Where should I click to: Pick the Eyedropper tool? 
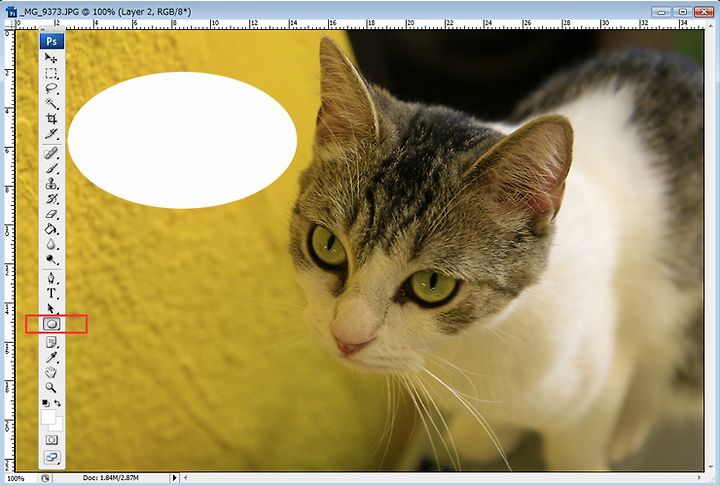[x=51, y=357]
